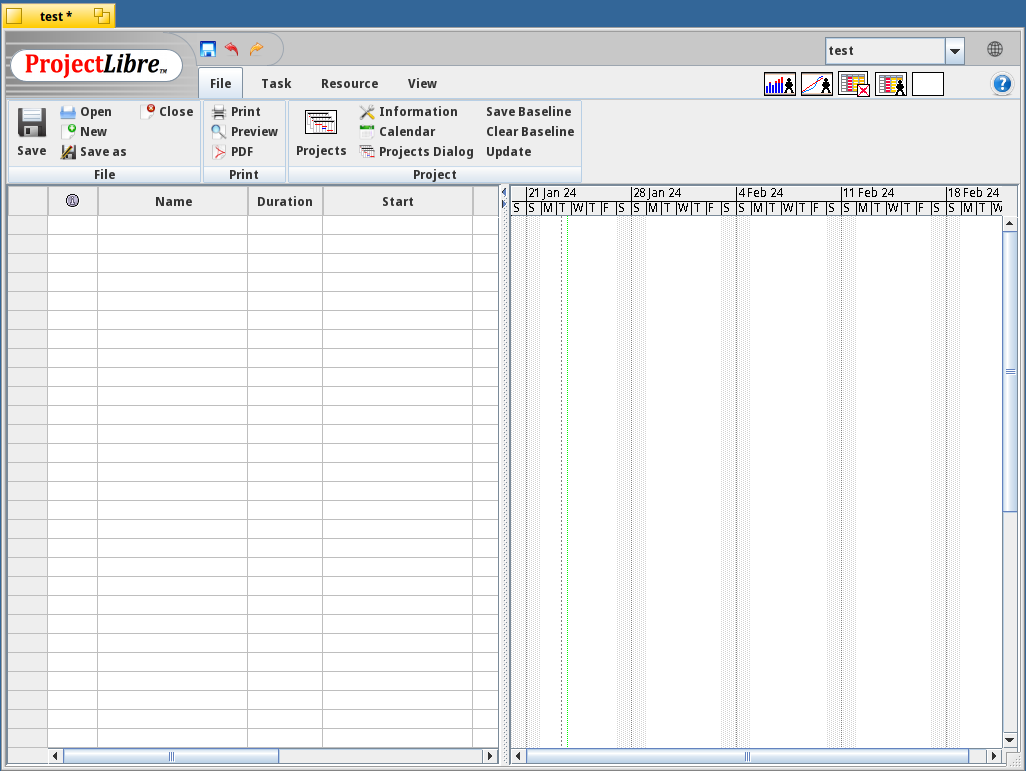The height and width of the screenshot is (771, 1026).
Task: Open project Information
Action: [x=408, y=112]
